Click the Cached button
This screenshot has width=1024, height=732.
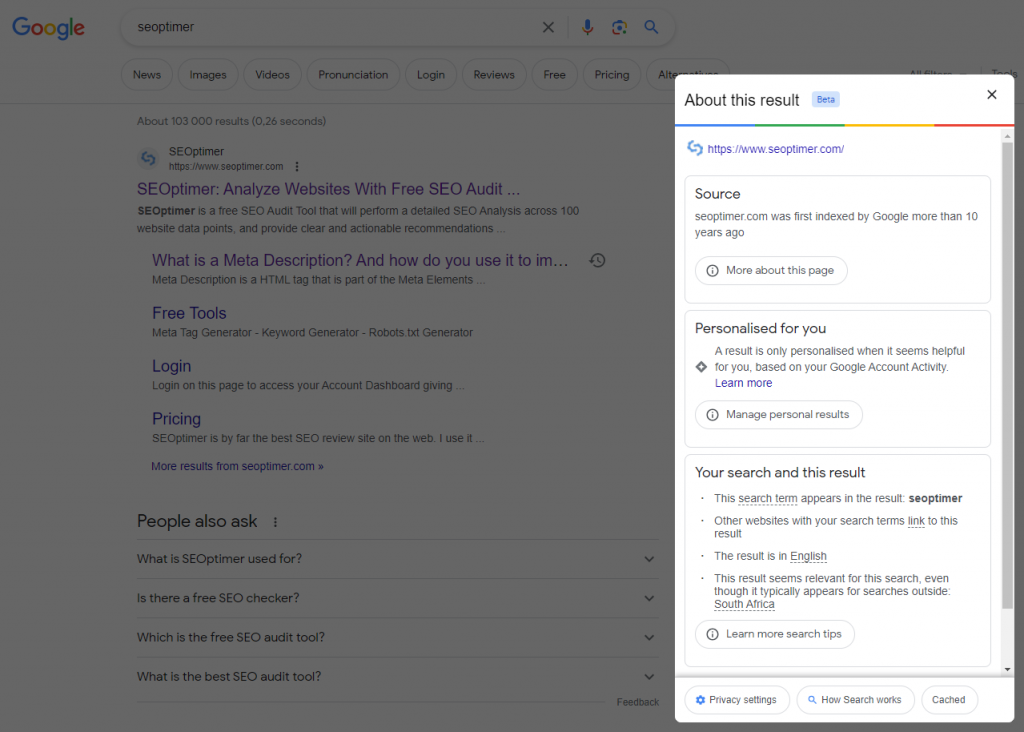point(948,700)
